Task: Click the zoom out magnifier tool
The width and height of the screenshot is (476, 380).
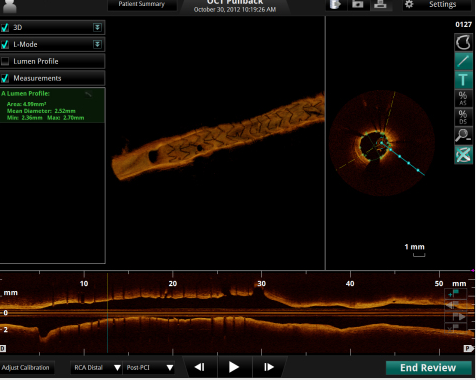Action: (x=463, y=136)
